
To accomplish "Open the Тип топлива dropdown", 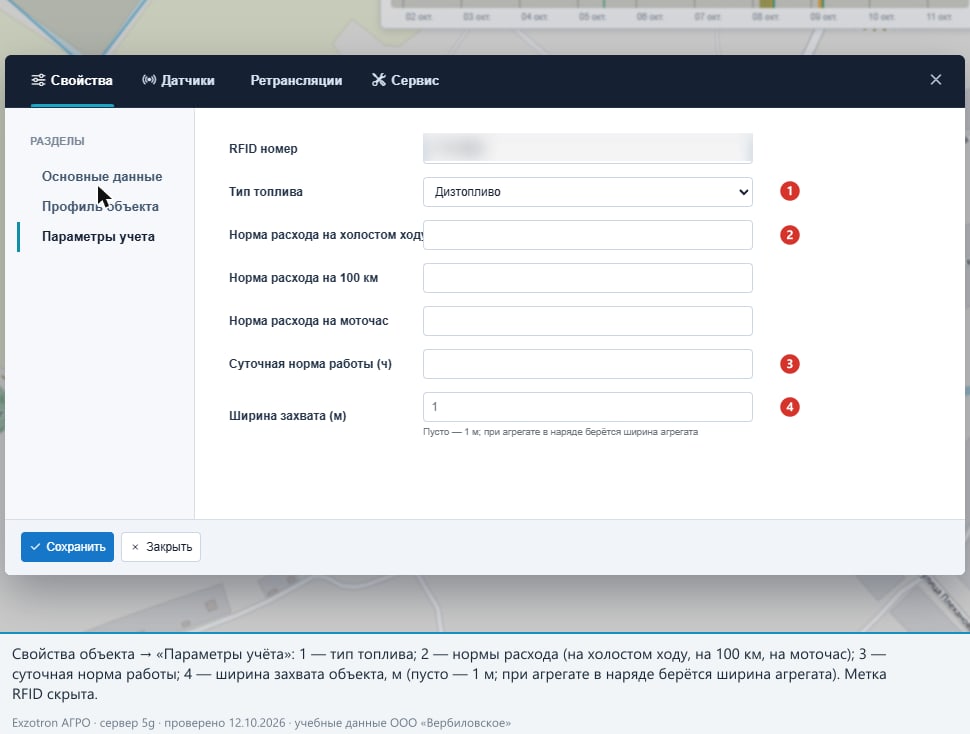I will [588, 192].
